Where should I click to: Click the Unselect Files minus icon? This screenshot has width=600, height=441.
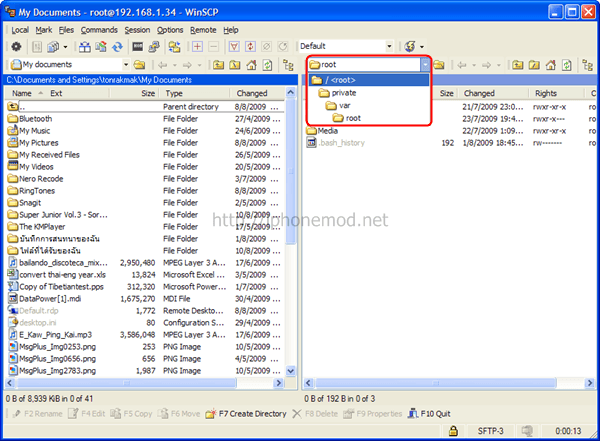pyautogui.click(x=214, y=47)
